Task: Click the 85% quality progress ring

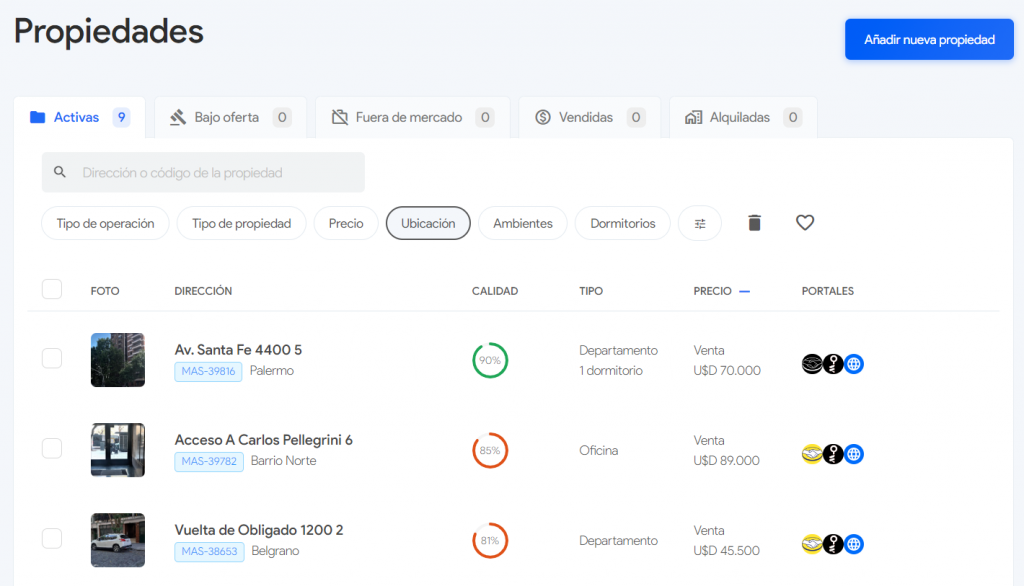Action: click(x=490, y=450)
